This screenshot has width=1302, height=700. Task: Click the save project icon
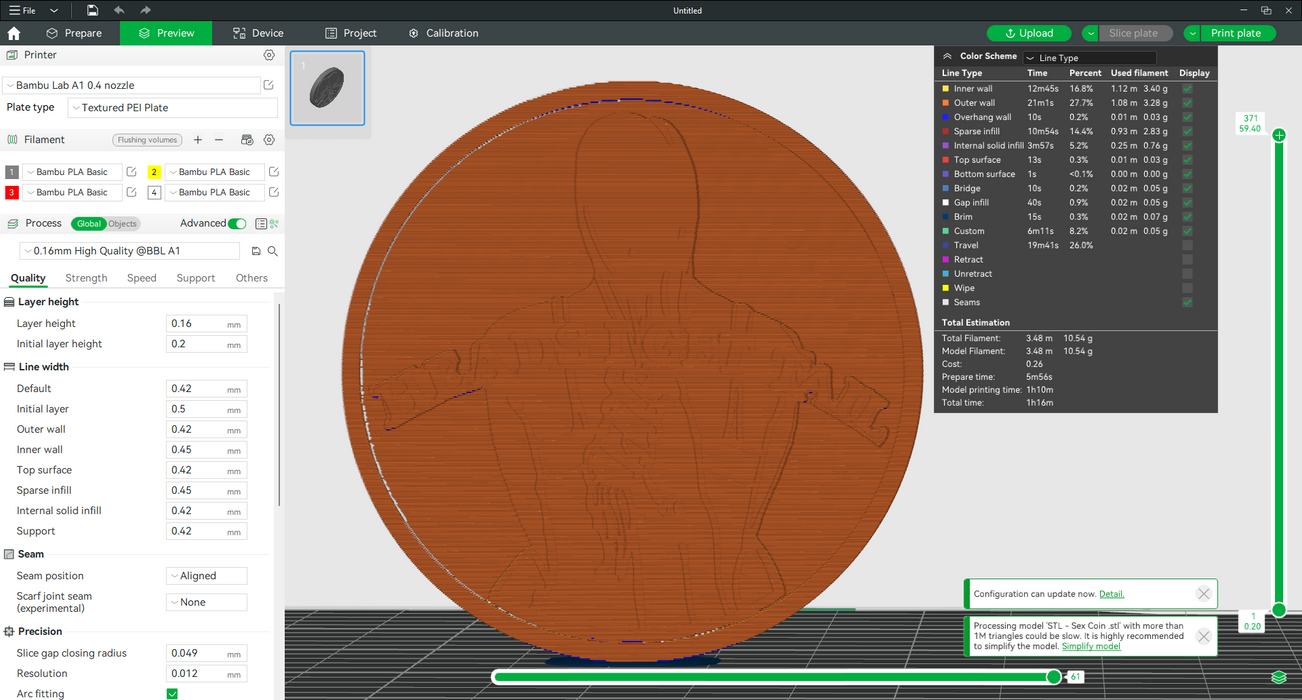[92, 10]
